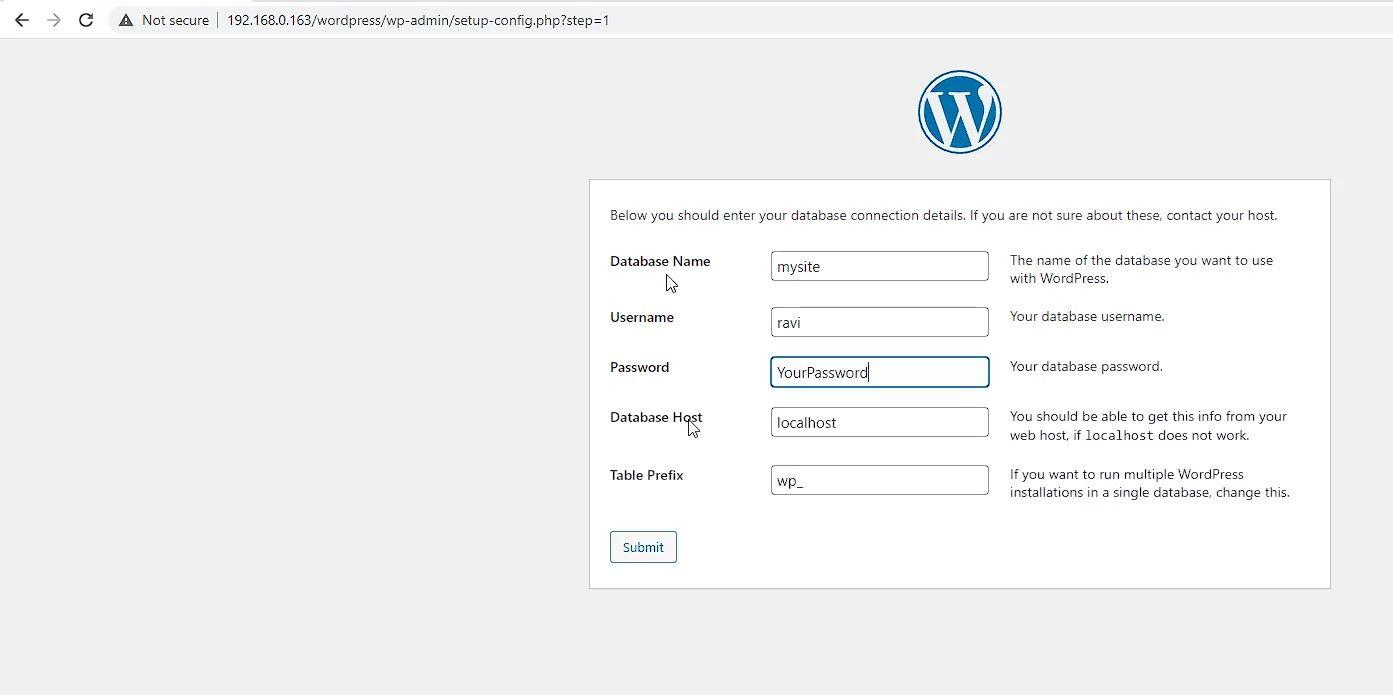
Task: Click inside the Database Name field
Action: [x=879, y=266]
